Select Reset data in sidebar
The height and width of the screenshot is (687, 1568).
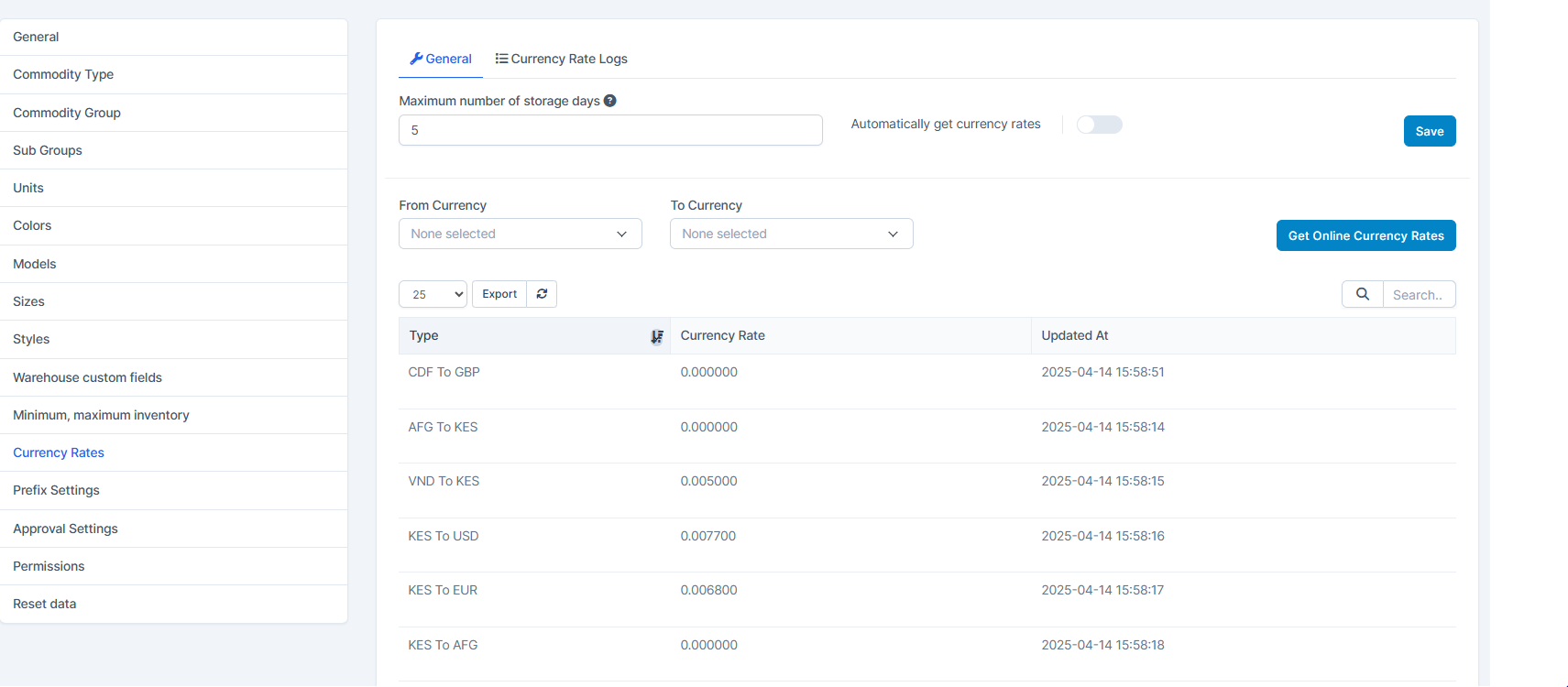45,604
